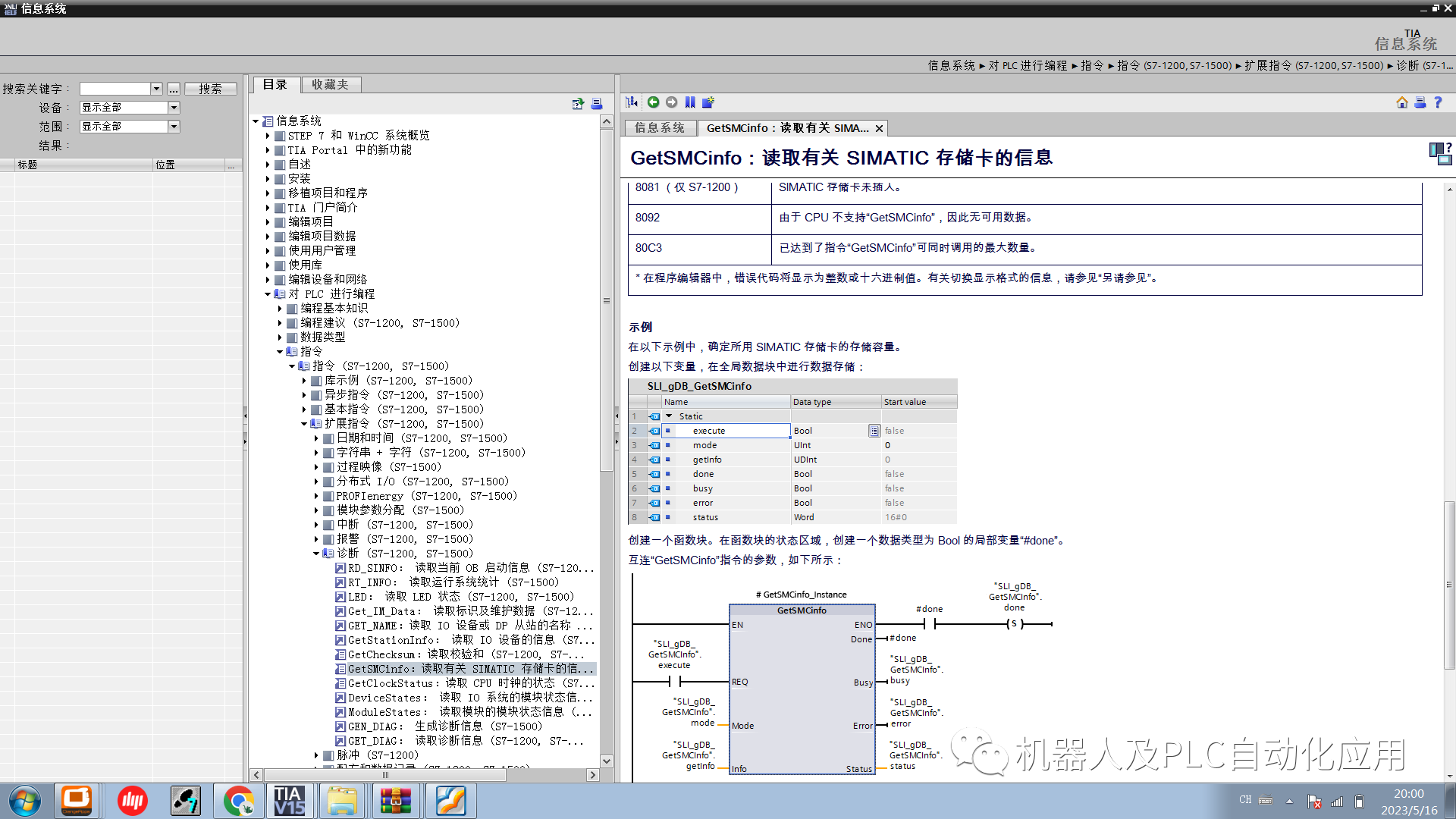The height and width of the screenshot is (819, 1456).
Task: Expand the 基本指令 (S7-1200, S7-1500) node
Action: pyautogui.click(x=304, y=409)
